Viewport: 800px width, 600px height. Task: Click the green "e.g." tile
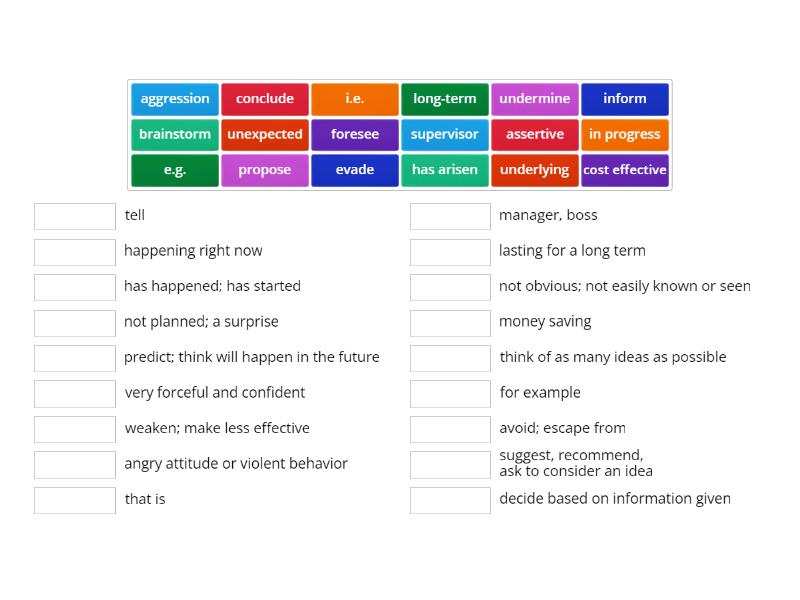174,169
